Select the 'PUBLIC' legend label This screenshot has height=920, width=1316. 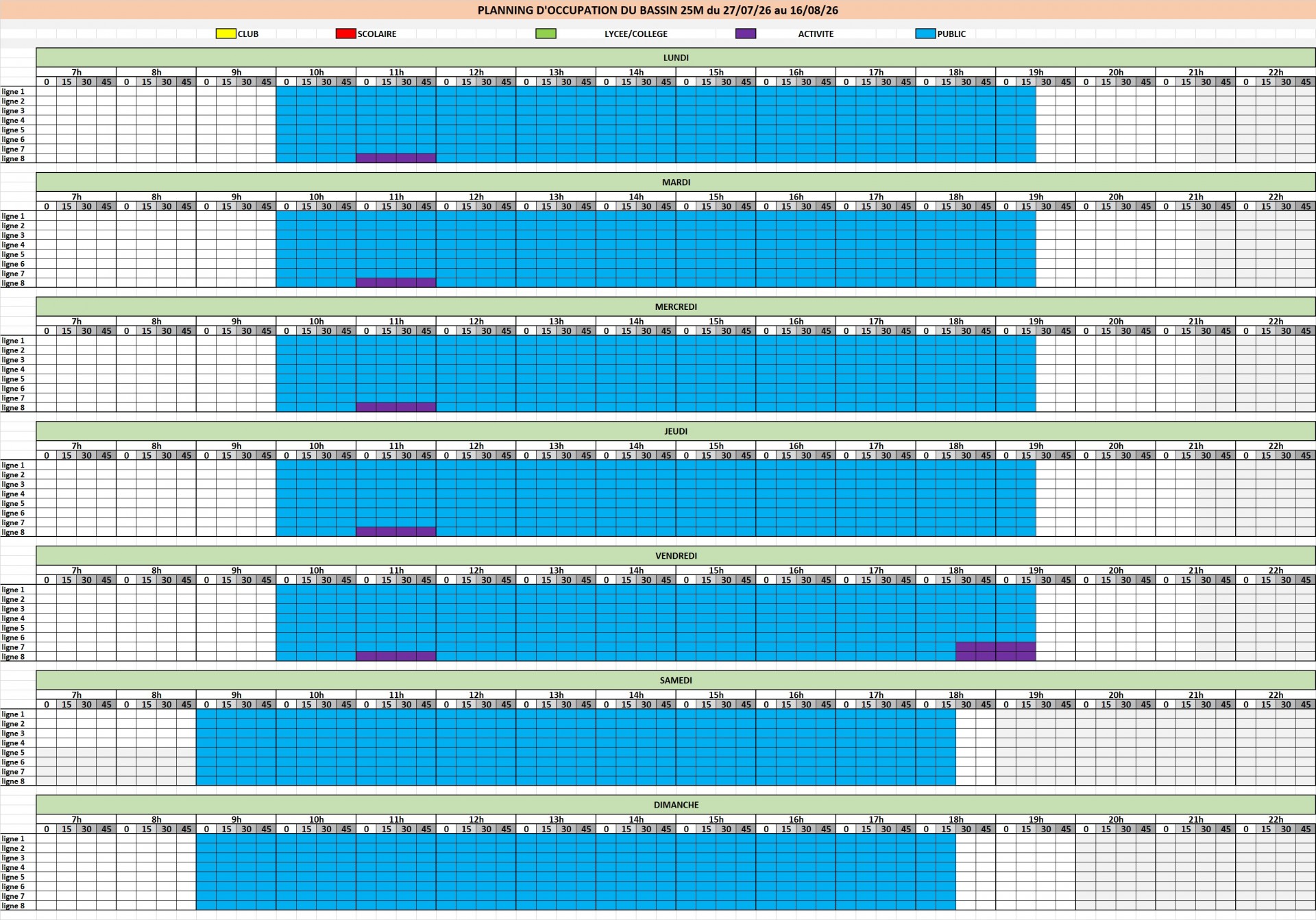click(951, 34)
